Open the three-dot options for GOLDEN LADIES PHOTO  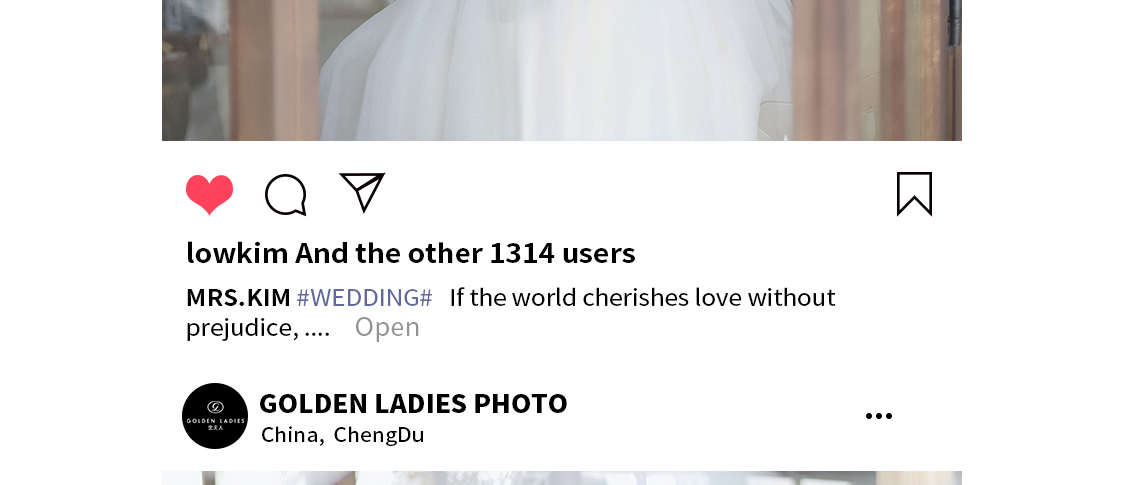tap(879, 416)
